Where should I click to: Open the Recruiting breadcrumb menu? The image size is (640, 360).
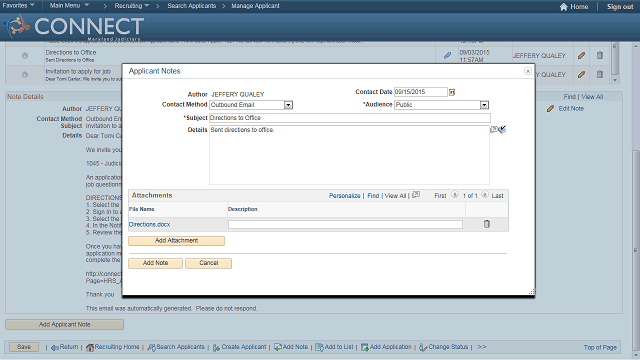131,6
